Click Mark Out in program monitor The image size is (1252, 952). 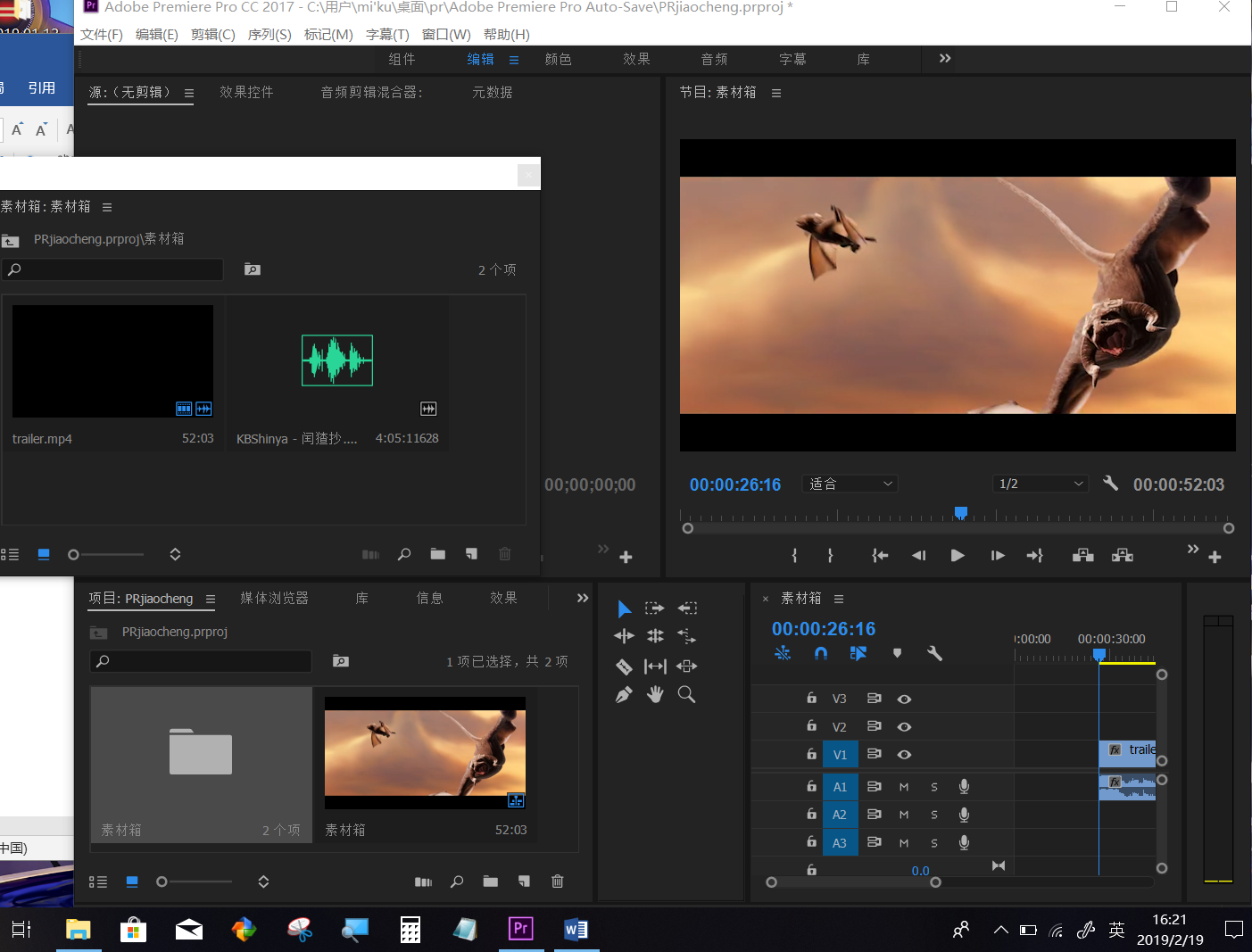pos(831,555)
